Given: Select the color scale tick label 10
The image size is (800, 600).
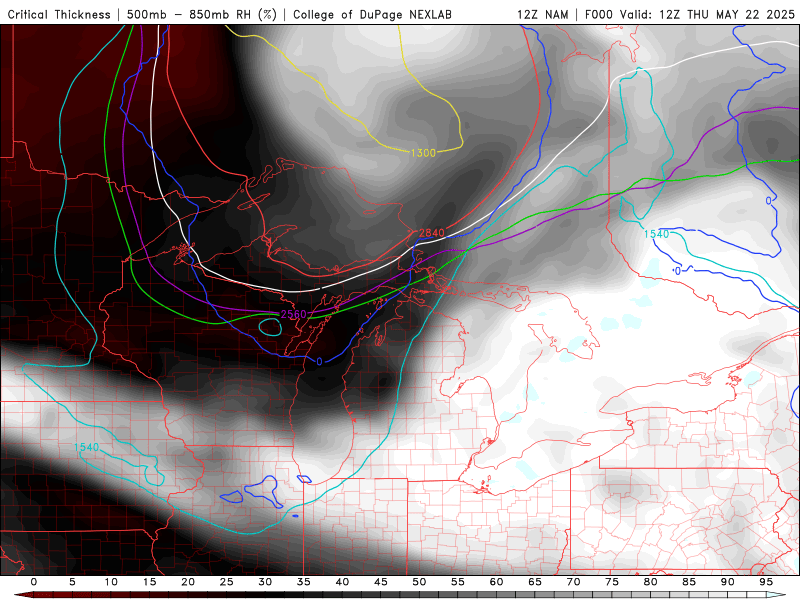Looking at the screenshot, I should pos(111,582).
